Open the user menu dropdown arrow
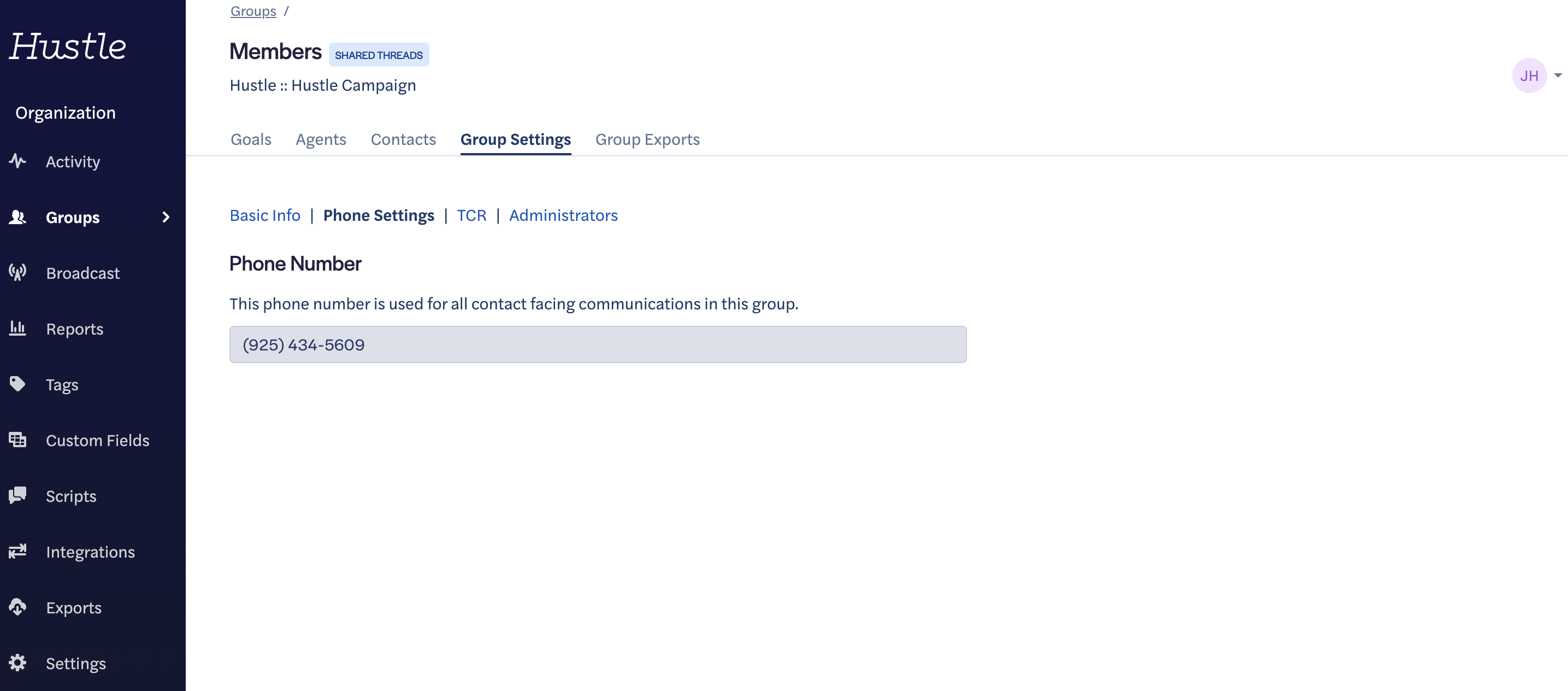Screen dimensions: 1568x691 coord(1558,75)
